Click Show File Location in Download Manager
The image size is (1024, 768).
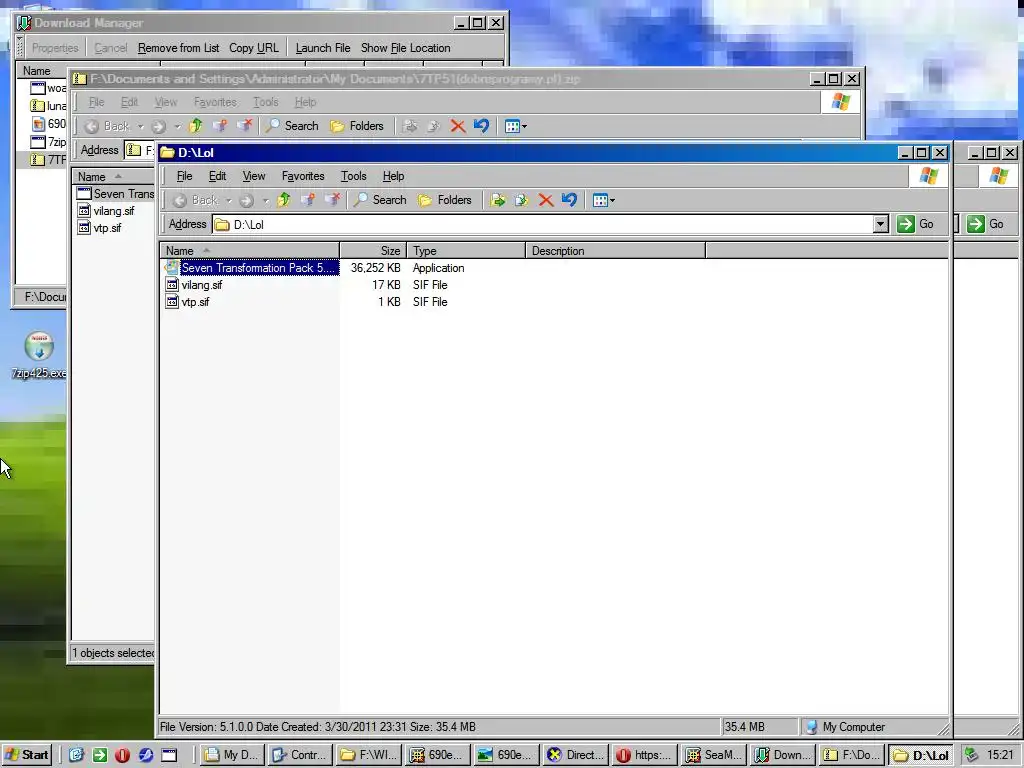tap(406, 48)
